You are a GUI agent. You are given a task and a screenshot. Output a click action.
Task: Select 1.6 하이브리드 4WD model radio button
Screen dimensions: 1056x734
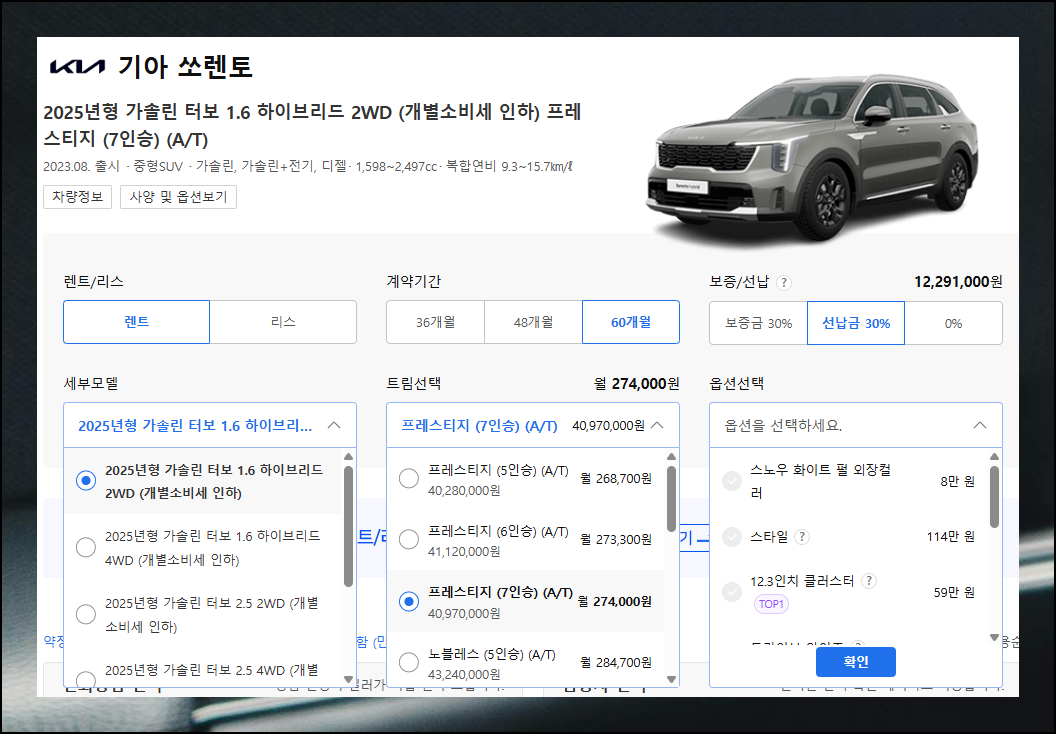(86, 547)
